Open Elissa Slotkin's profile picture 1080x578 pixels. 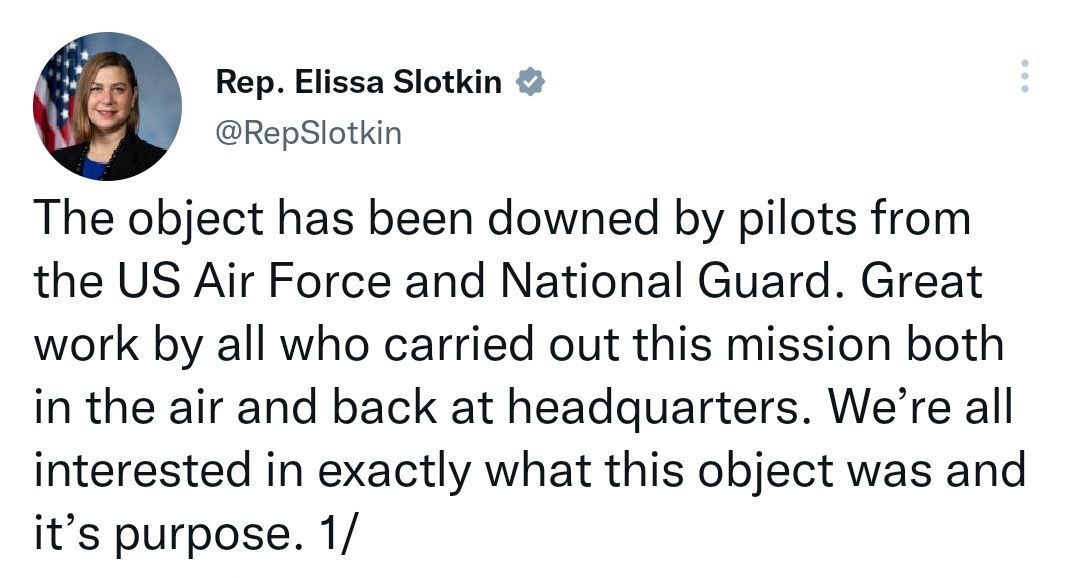[x=108, y=106]
